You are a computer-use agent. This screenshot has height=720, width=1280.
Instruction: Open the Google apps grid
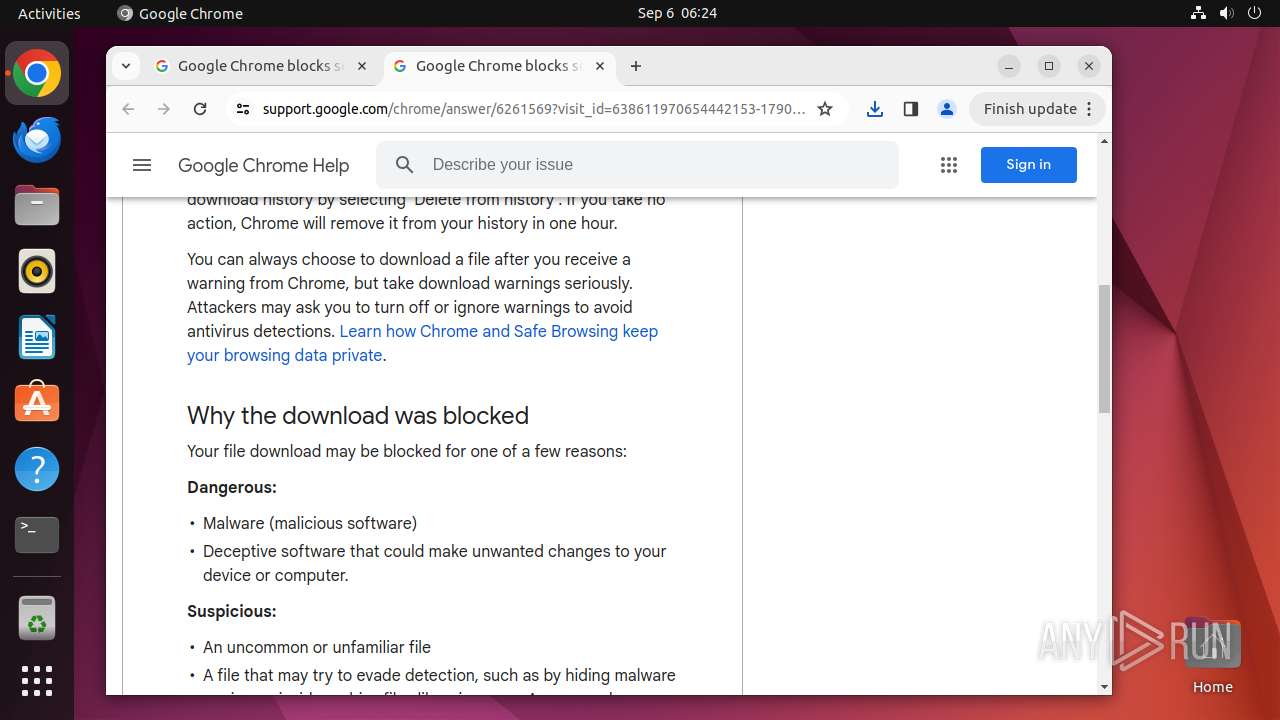(x=949, y=165)
